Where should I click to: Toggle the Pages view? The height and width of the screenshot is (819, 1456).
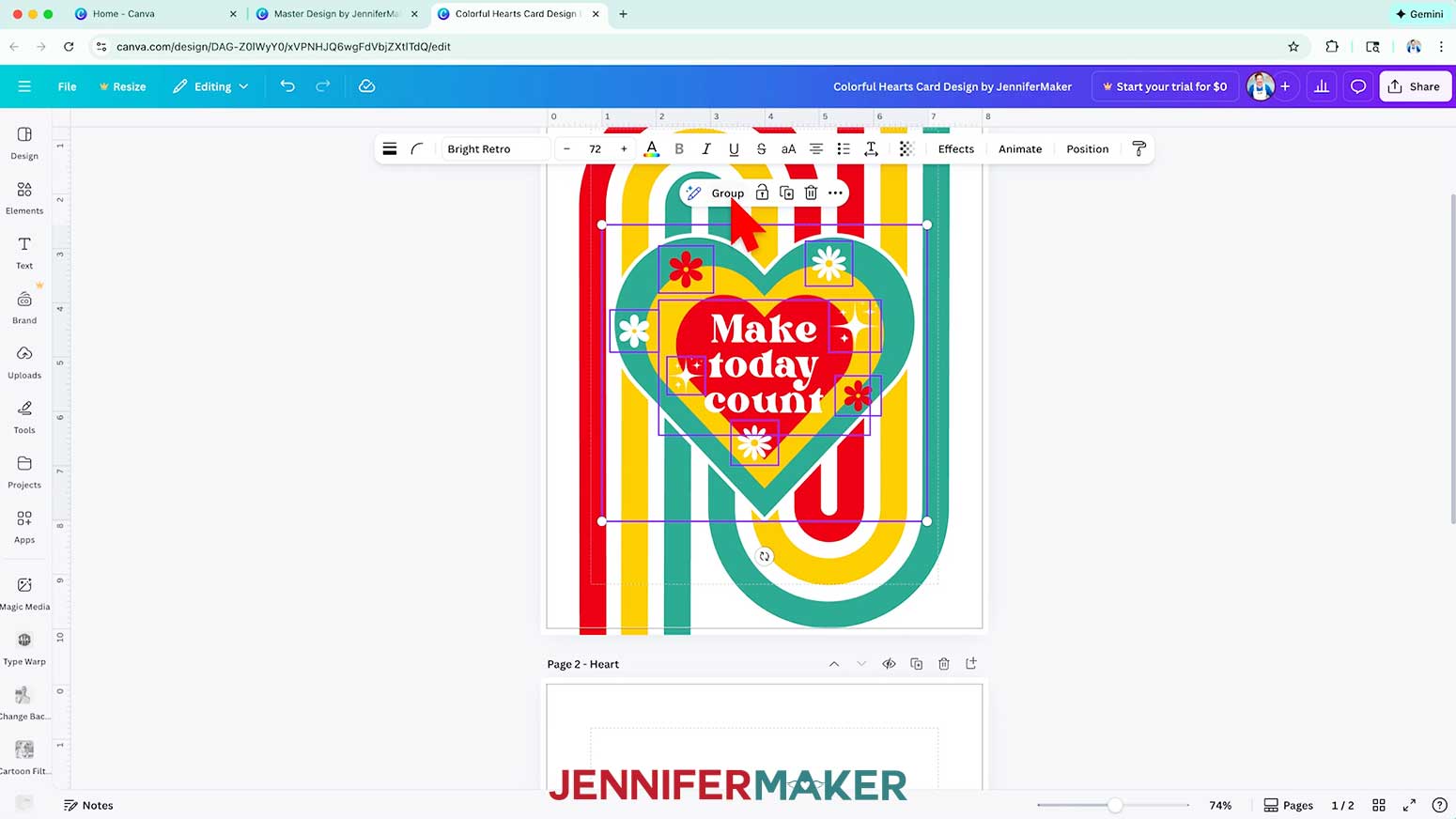coord(1288,805)
